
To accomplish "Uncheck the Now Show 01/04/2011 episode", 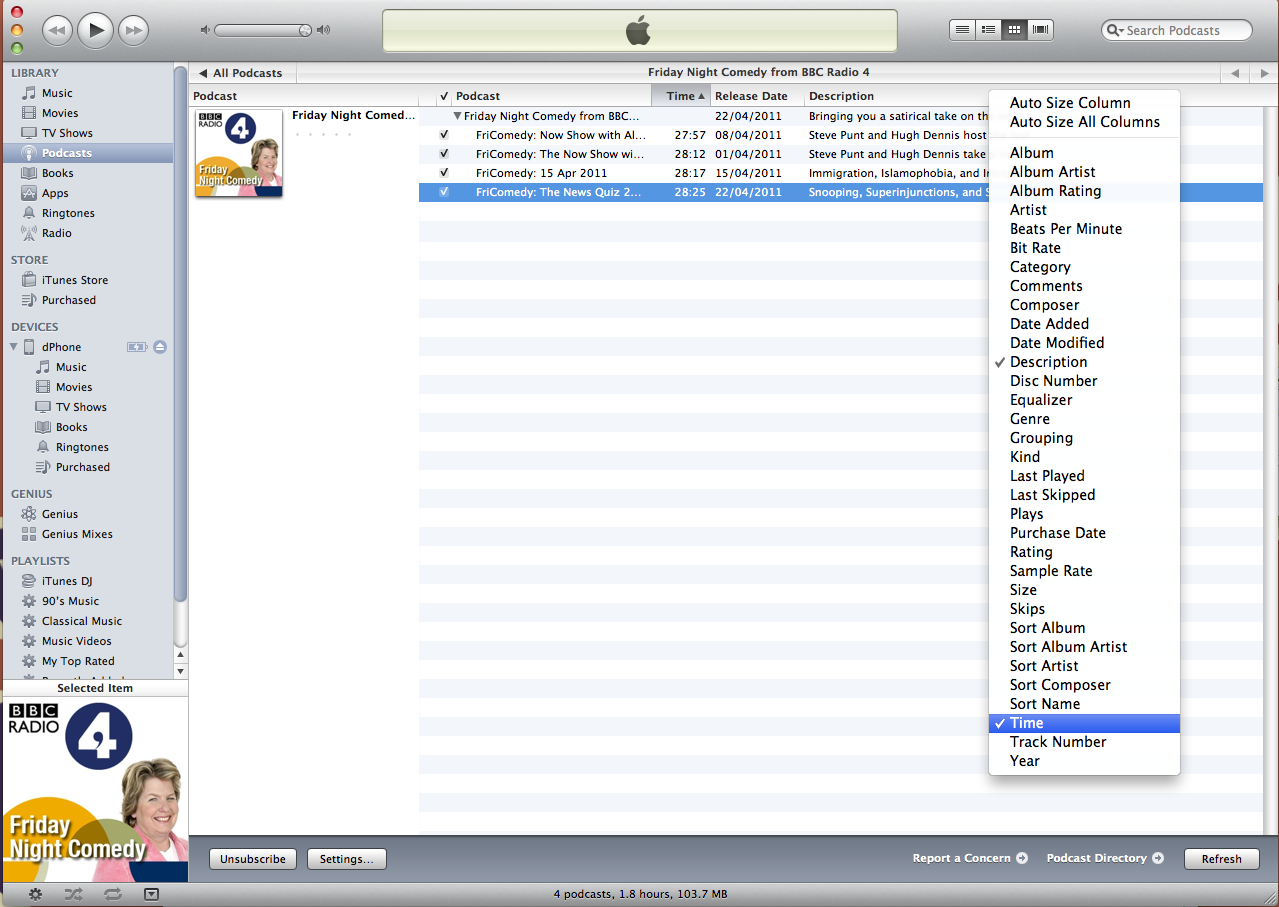I will coord(444,154).
